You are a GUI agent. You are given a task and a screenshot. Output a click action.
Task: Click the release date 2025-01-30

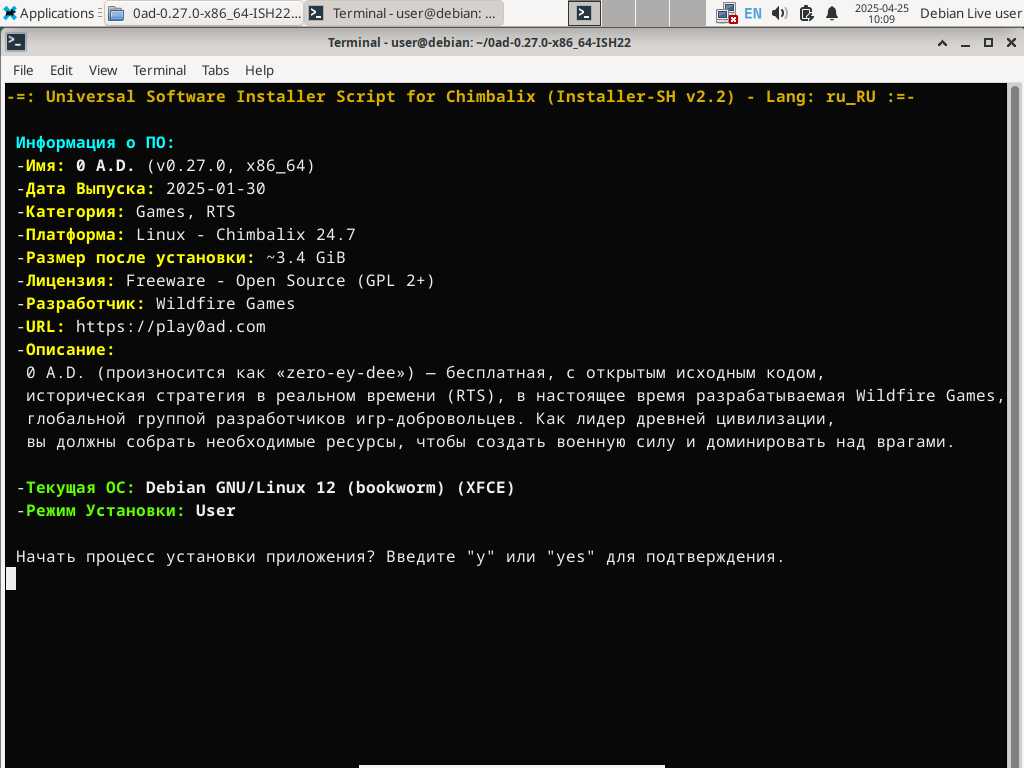click(216, 189)
